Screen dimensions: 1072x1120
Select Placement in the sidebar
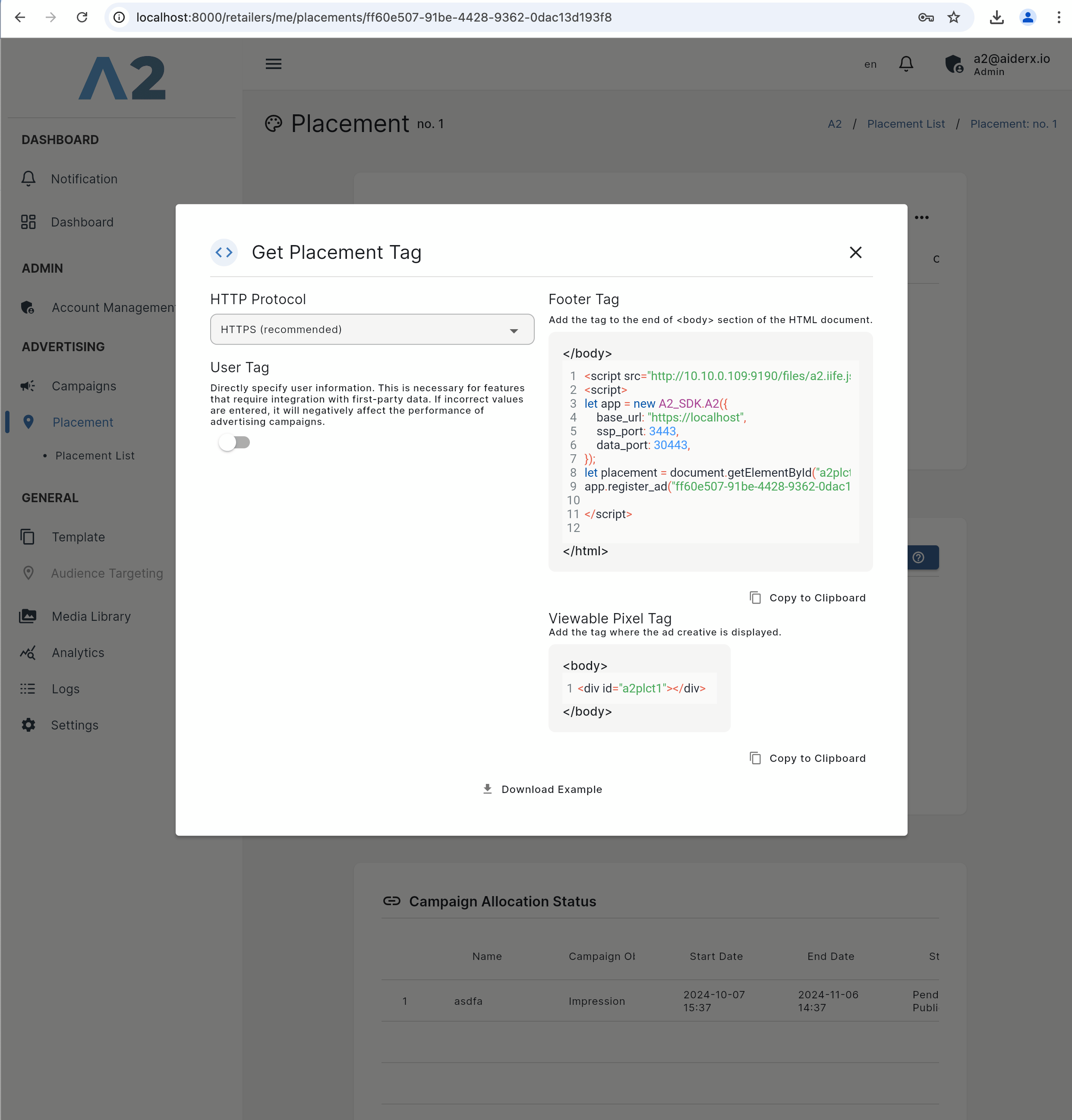click(x=83, y=423)
